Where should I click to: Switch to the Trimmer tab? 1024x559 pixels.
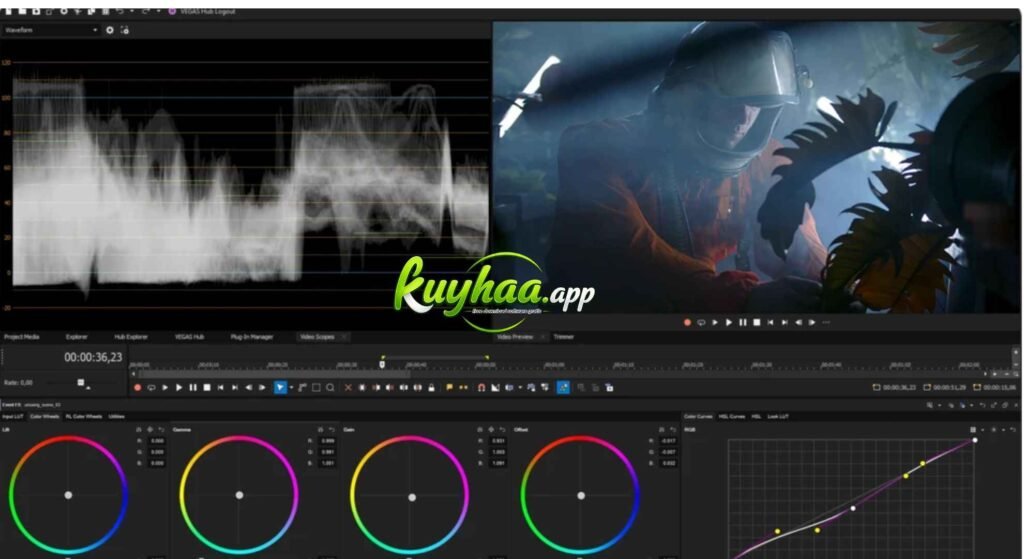click(x=564, y=337)
